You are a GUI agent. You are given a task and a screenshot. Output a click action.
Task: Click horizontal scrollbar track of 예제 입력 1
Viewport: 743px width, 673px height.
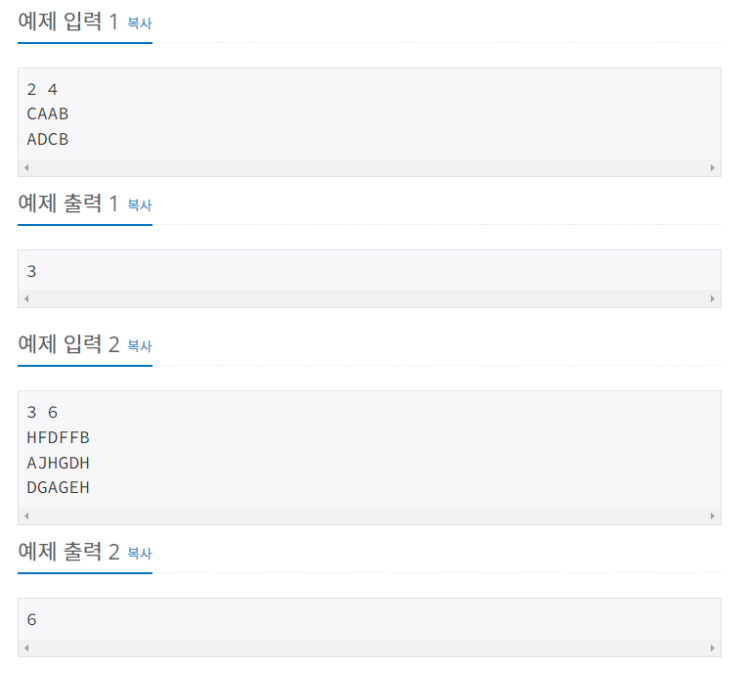tap(369, 168)
